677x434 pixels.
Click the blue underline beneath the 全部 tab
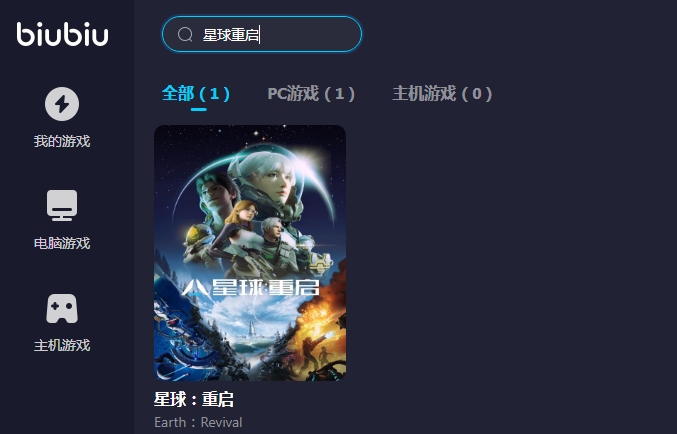[199, 109]
